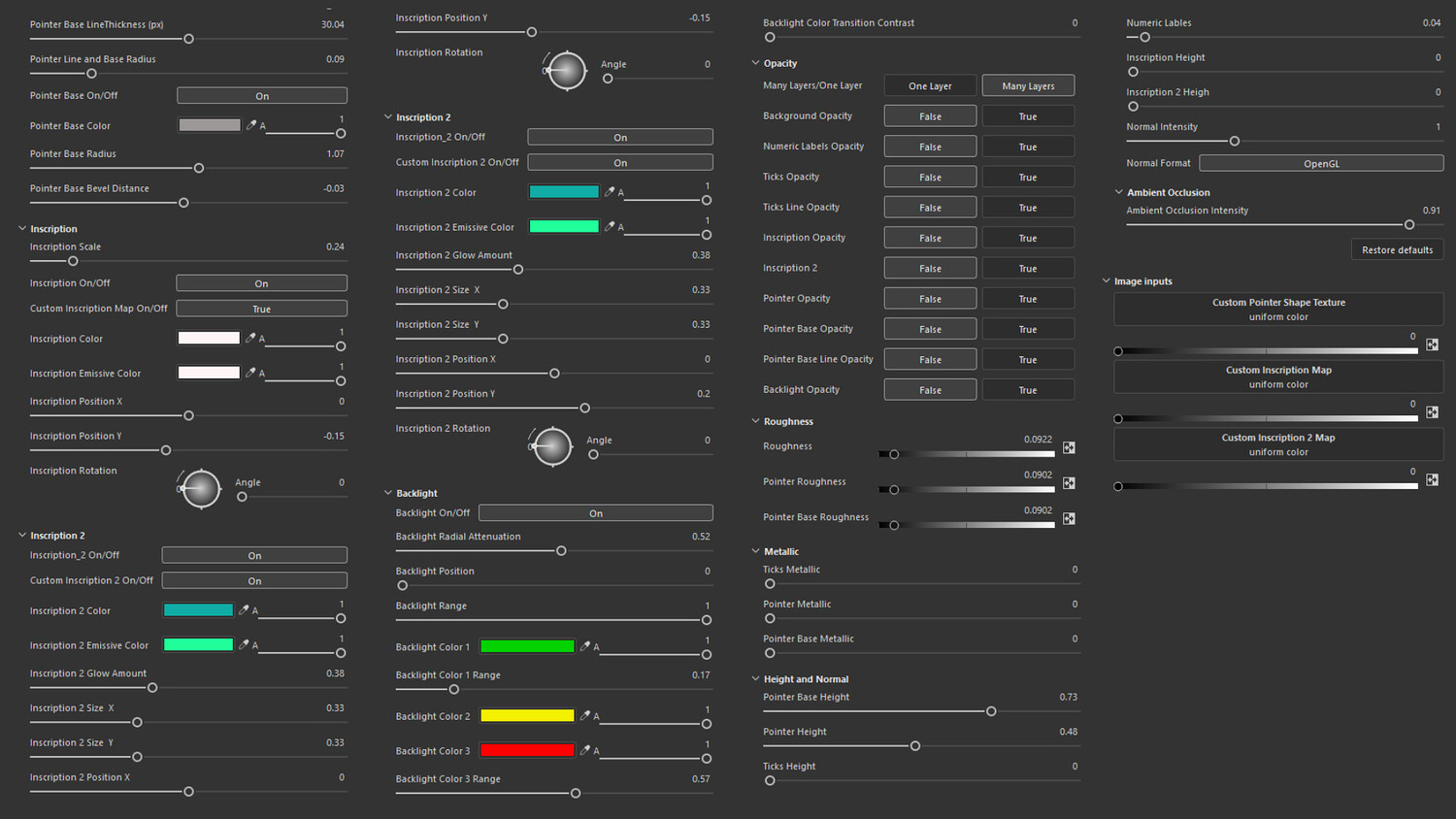Click the Backlight Color 3 Range value 0.57
Image resolution: width=1456 pixels, height=819 pixels.
701,779
